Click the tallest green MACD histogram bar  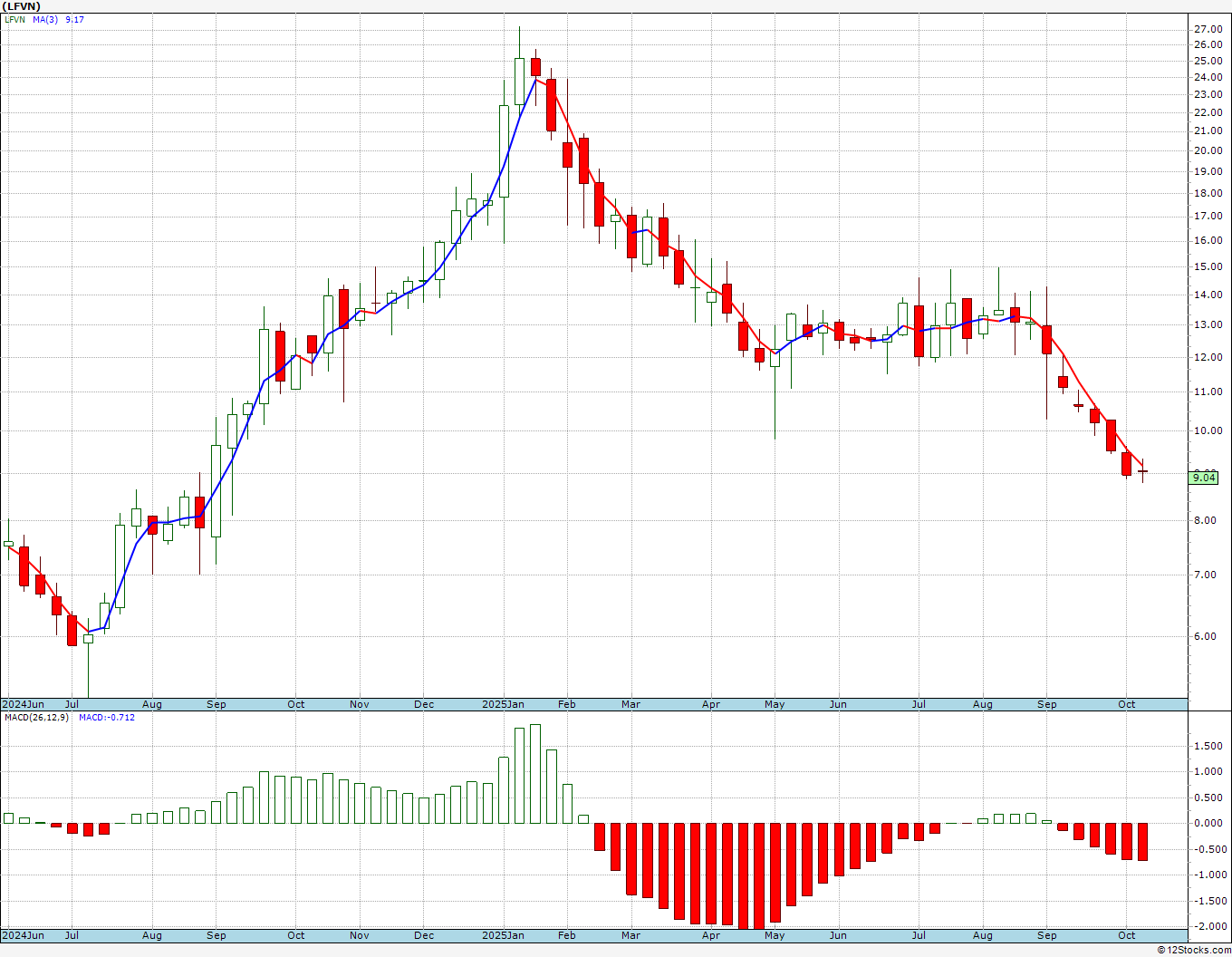click(x=535, y=773)
